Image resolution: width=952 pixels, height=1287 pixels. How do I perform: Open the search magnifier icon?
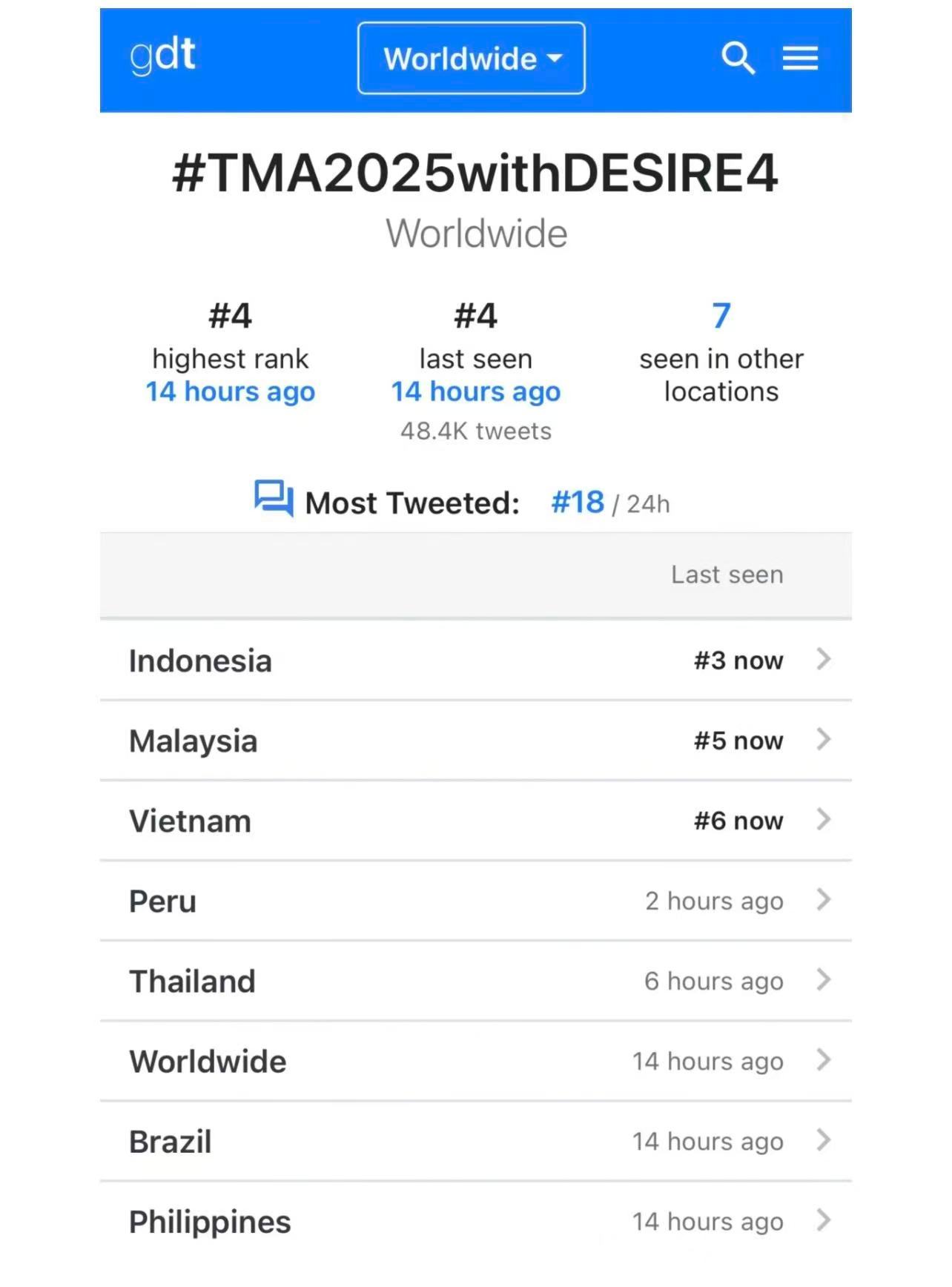[738, 59]
